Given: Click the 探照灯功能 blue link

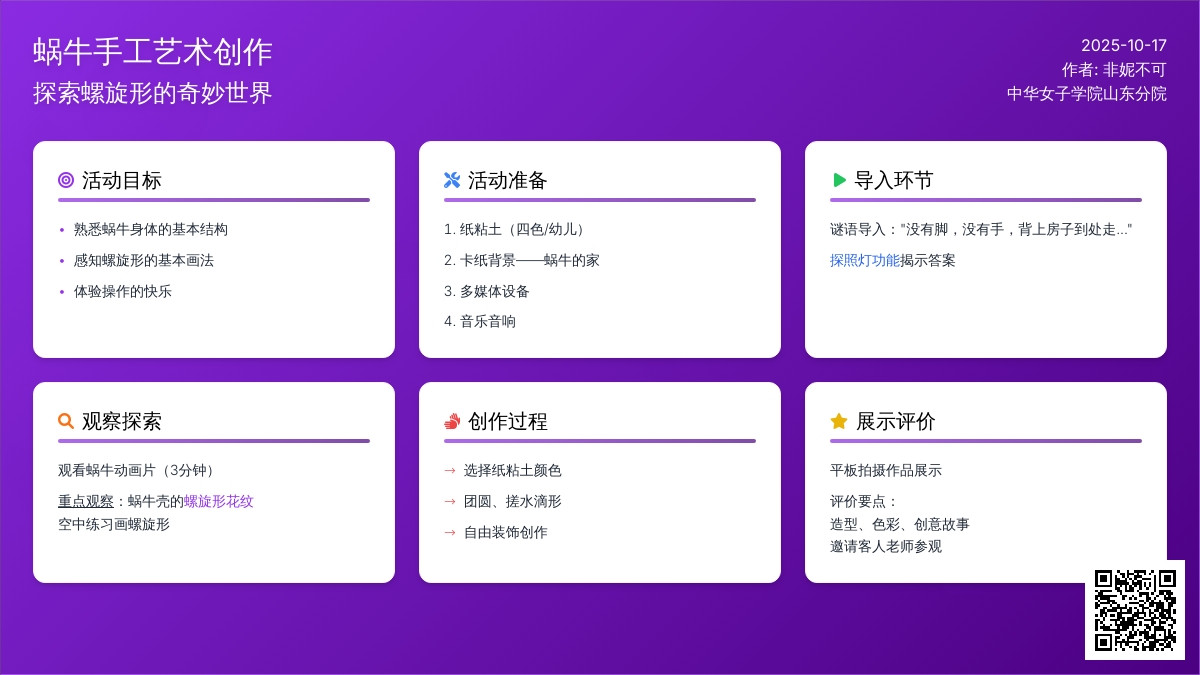Looking at the screenshot, I should click(x=864, y=260).
